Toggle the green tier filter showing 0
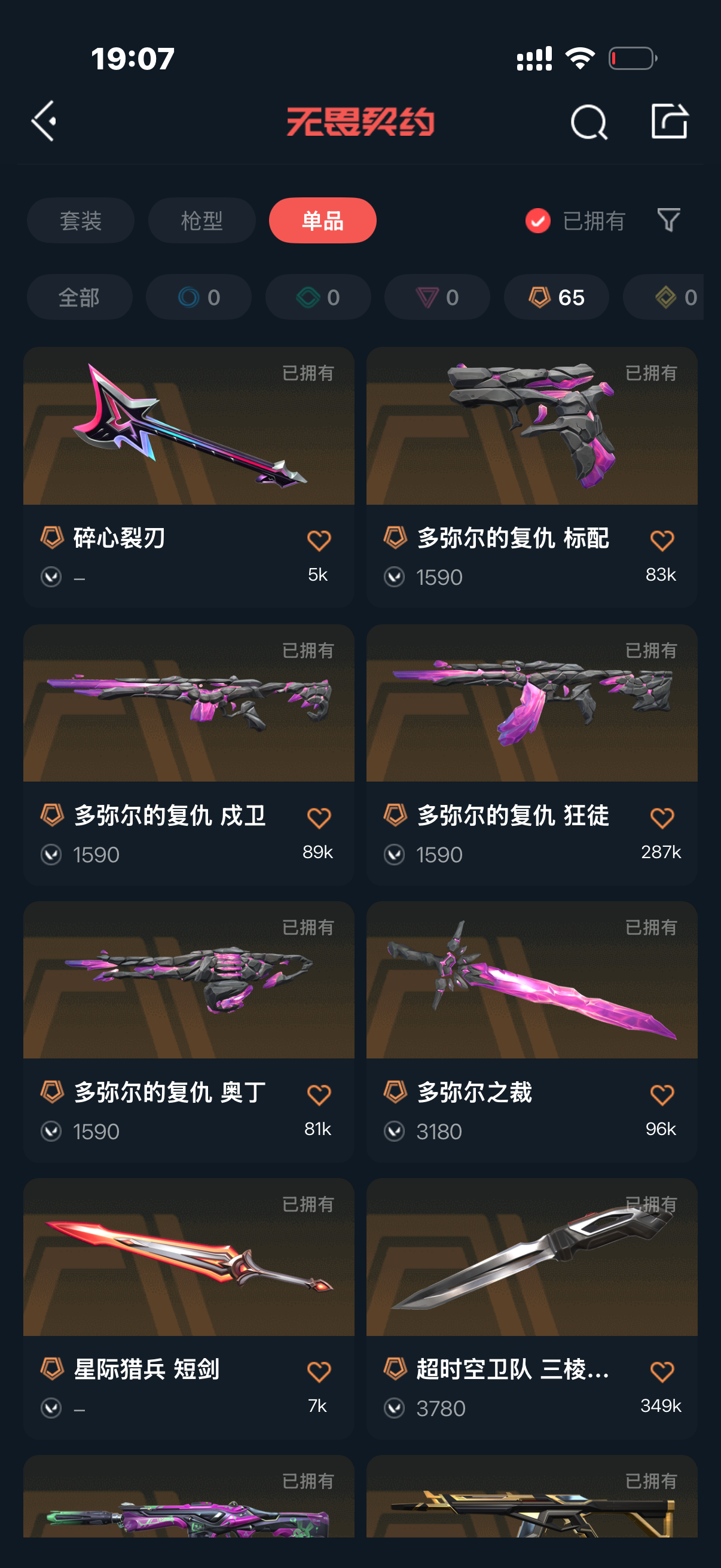721x1568 pixels. click(x=318, y=297)
